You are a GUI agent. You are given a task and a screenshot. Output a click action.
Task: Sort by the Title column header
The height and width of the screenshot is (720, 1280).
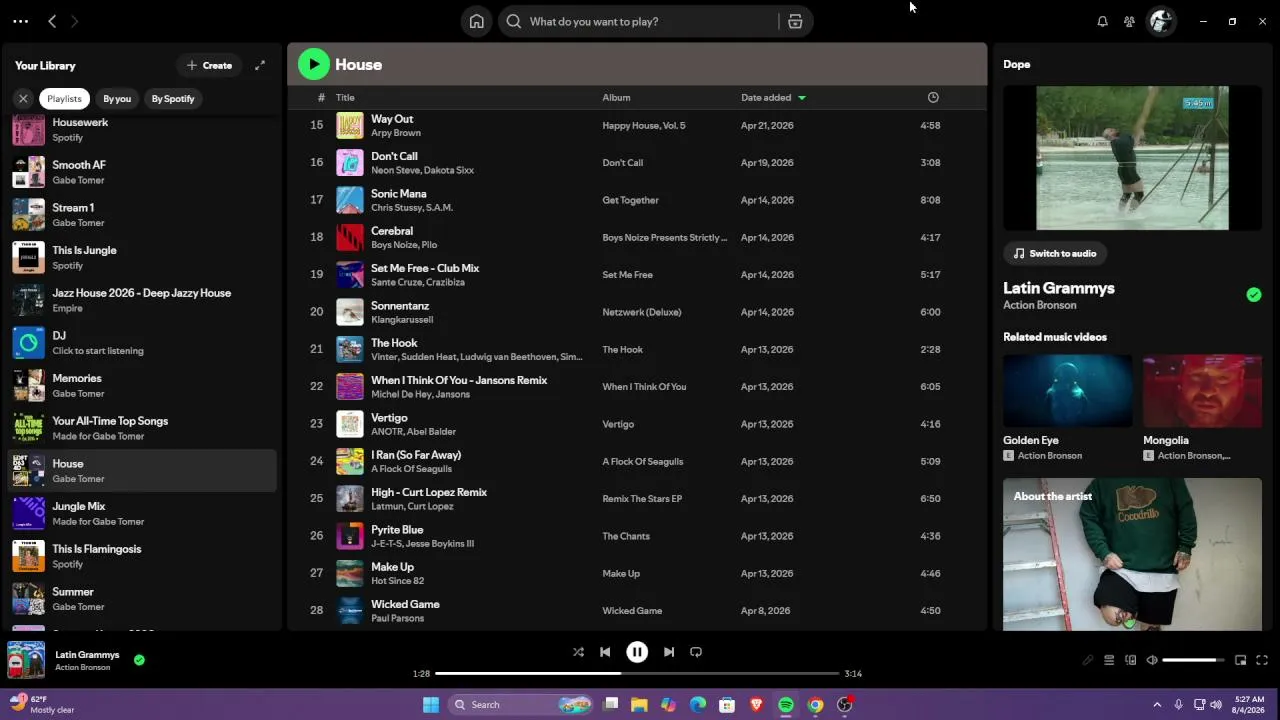(345, 97)
